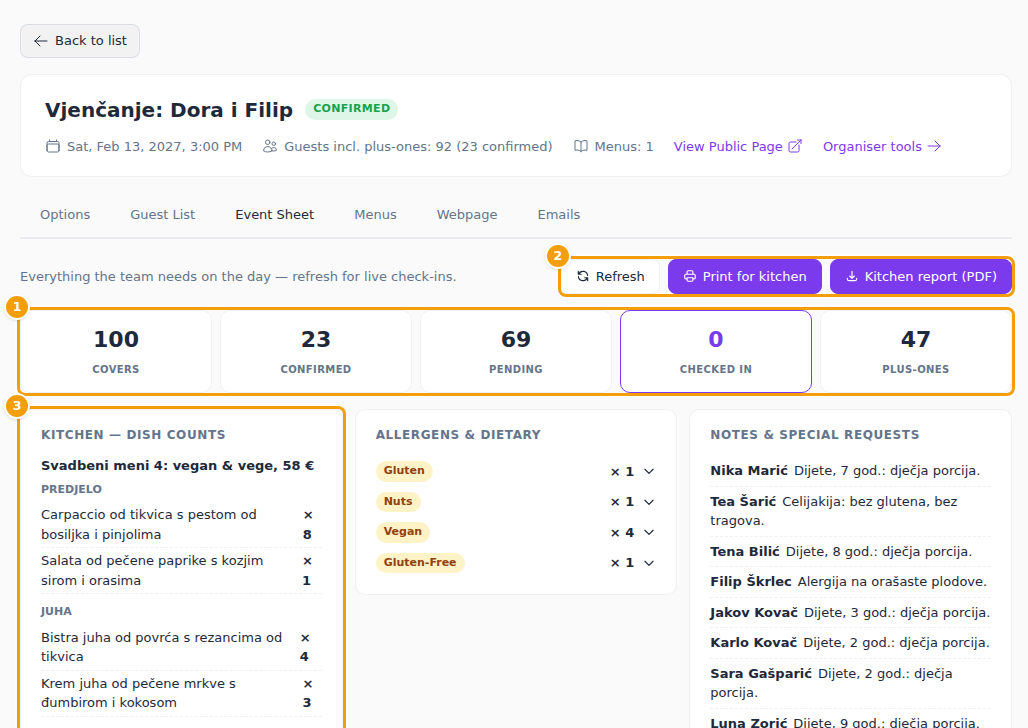Switch to the Emails tab
1028x728 pixels.
tap(559, 214)
